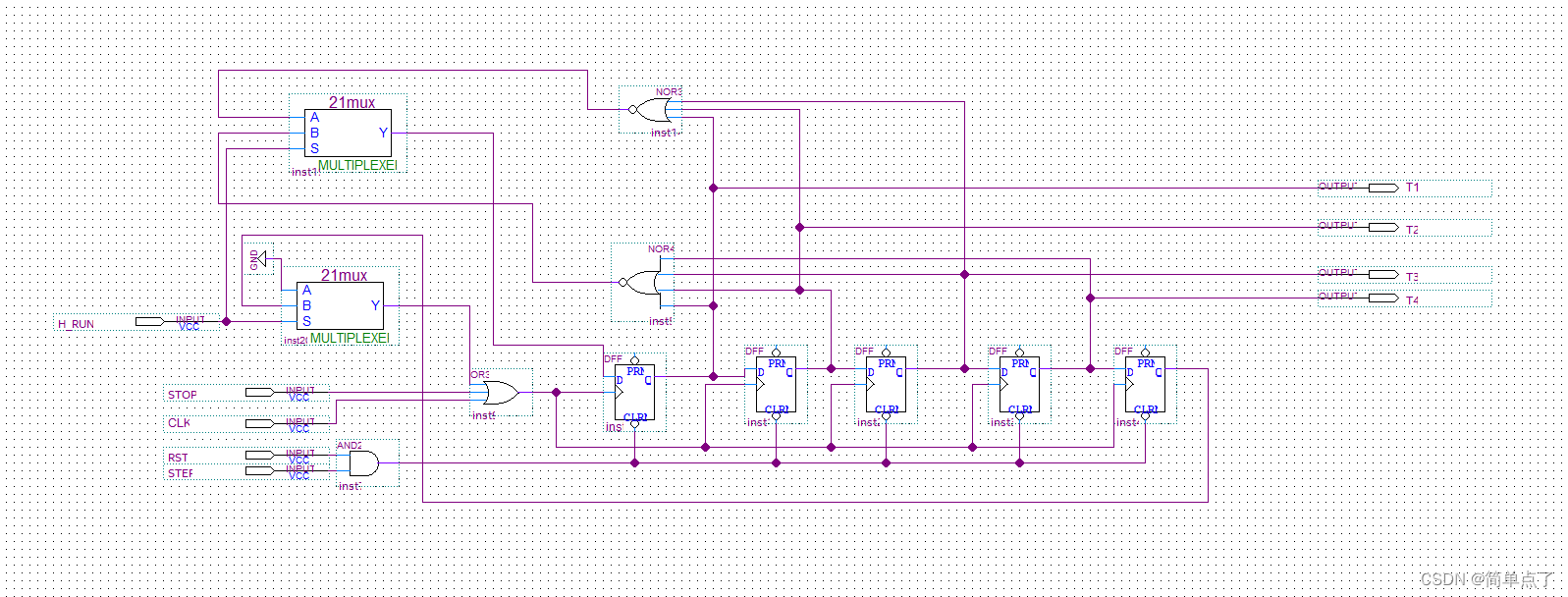
Task: Select the T3 output pin symbol
Action: coord(1383,274)
